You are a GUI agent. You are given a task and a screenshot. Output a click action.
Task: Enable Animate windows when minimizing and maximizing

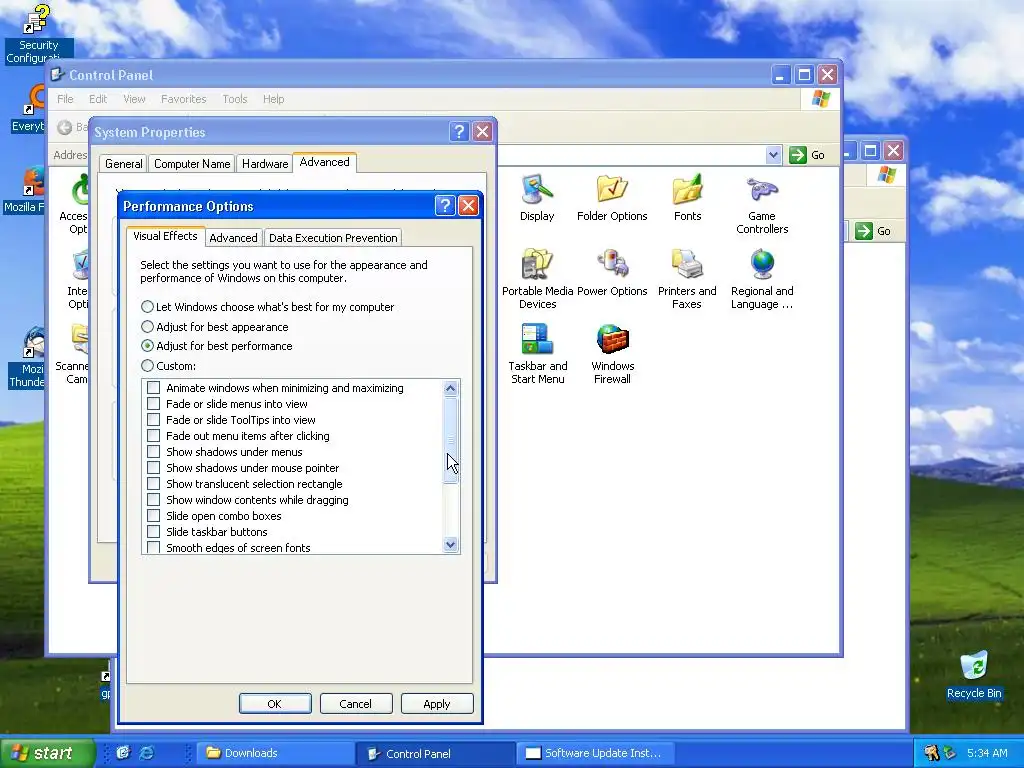pos(153,388)
